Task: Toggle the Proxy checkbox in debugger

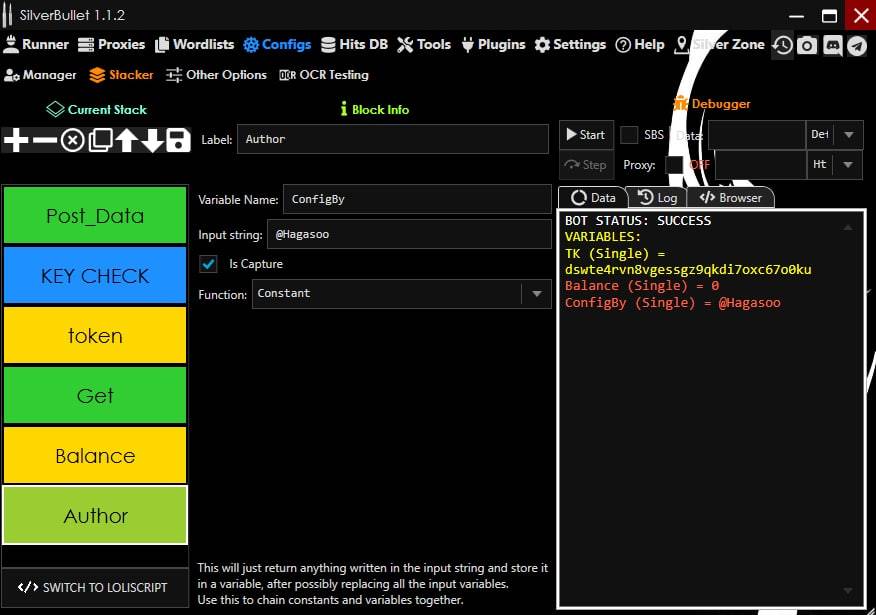Action: point(674,164)
